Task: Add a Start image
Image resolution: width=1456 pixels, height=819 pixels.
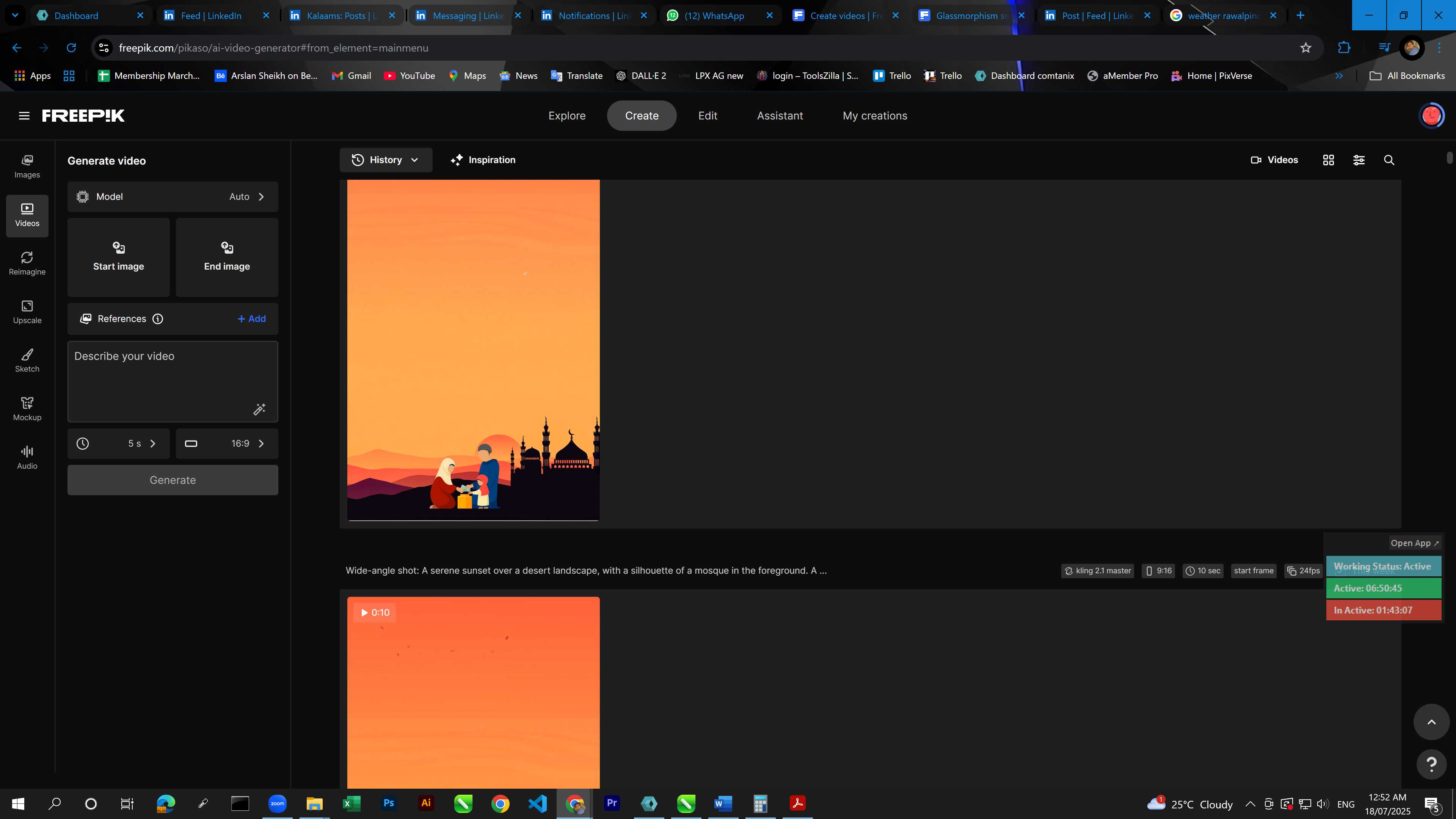Action: [118, 257]
